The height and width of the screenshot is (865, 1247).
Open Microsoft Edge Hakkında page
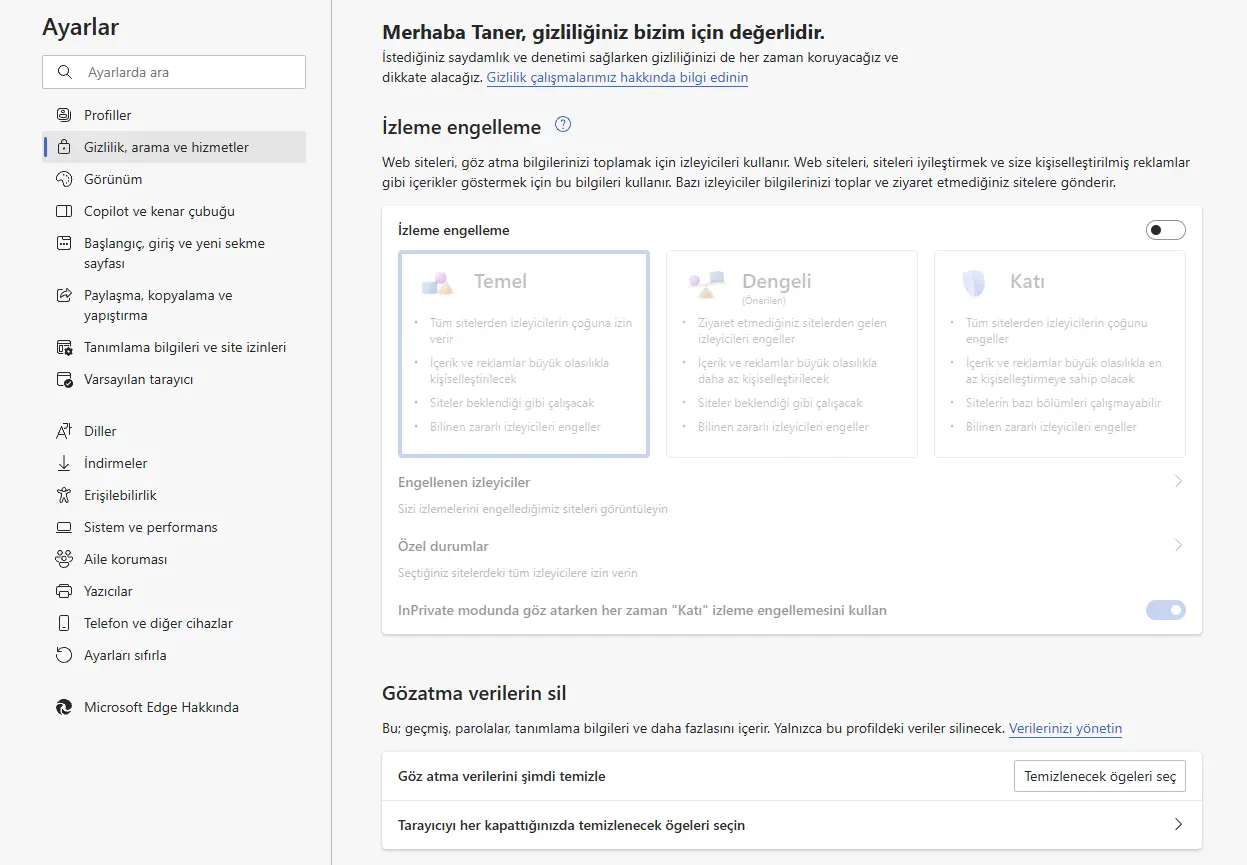tap(175, 707)
